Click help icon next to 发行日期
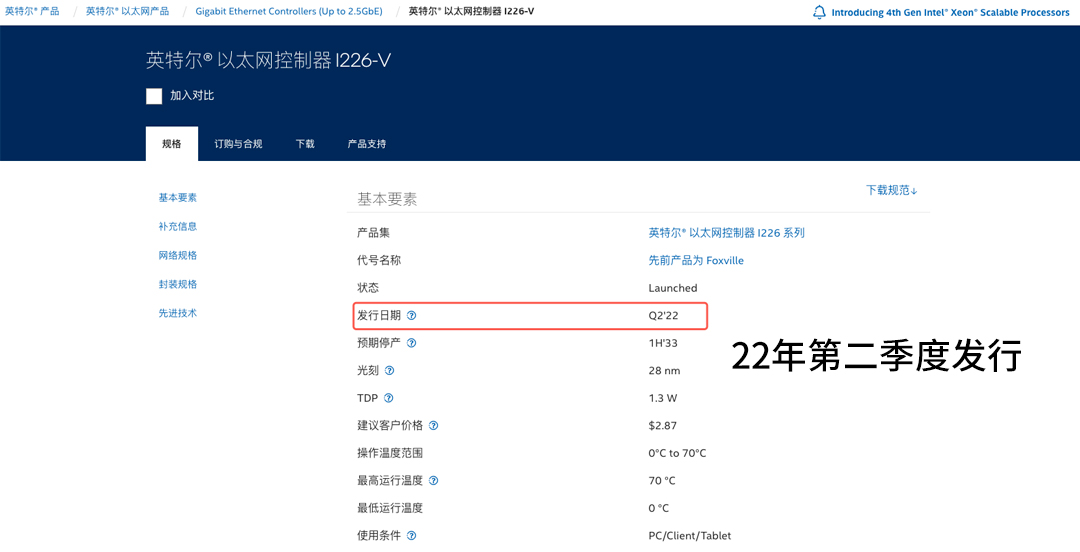Screen dimensions: 1080x552 click(411, 316)
